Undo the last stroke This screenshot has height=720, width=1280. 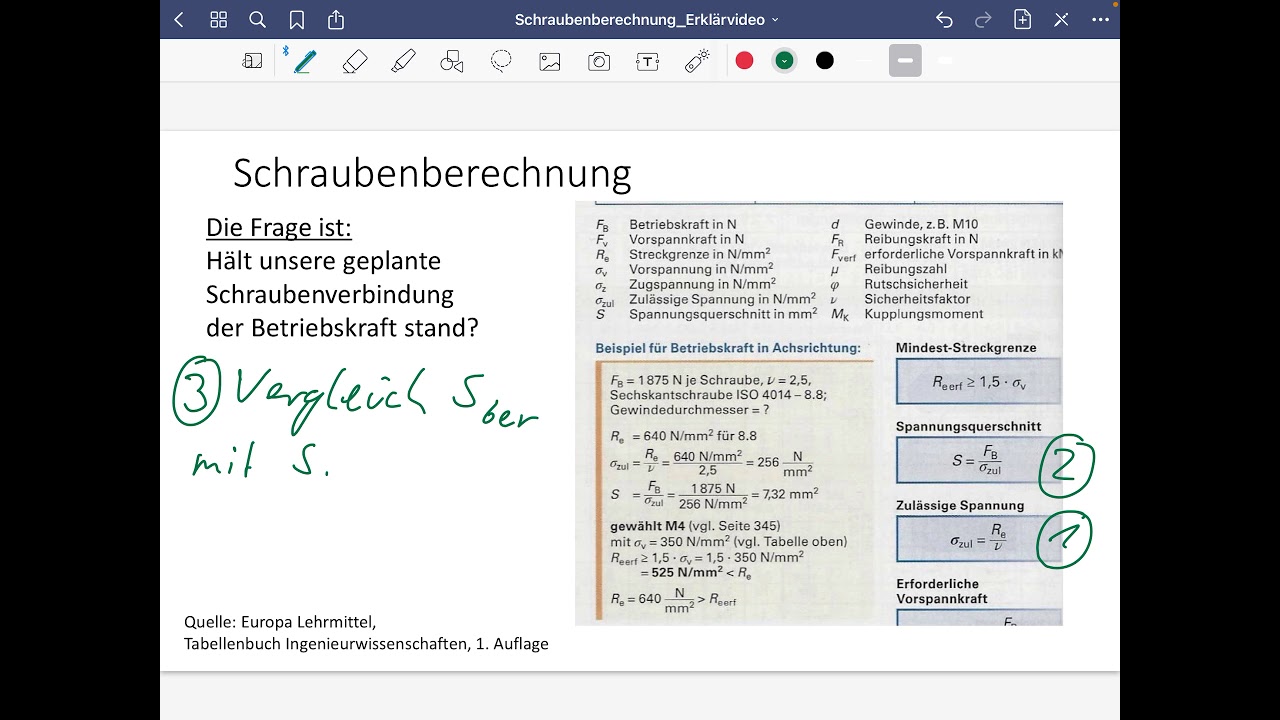pos(944,20)
